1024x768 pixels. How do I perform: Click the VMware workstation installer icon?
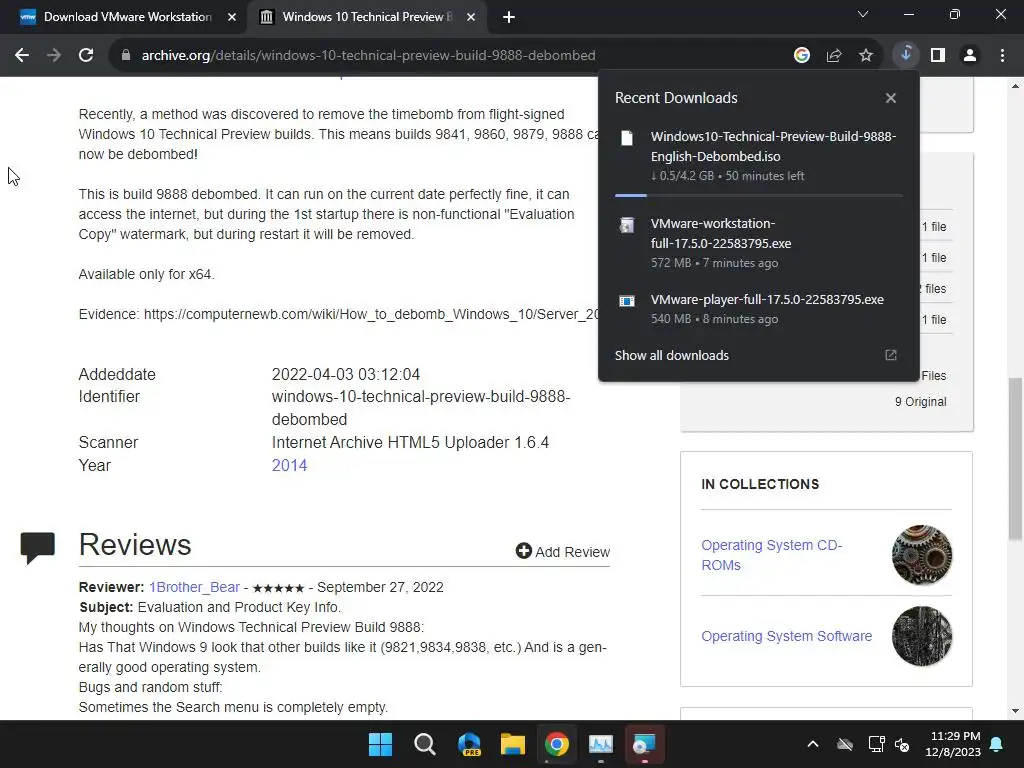click(x=627, y=225)
